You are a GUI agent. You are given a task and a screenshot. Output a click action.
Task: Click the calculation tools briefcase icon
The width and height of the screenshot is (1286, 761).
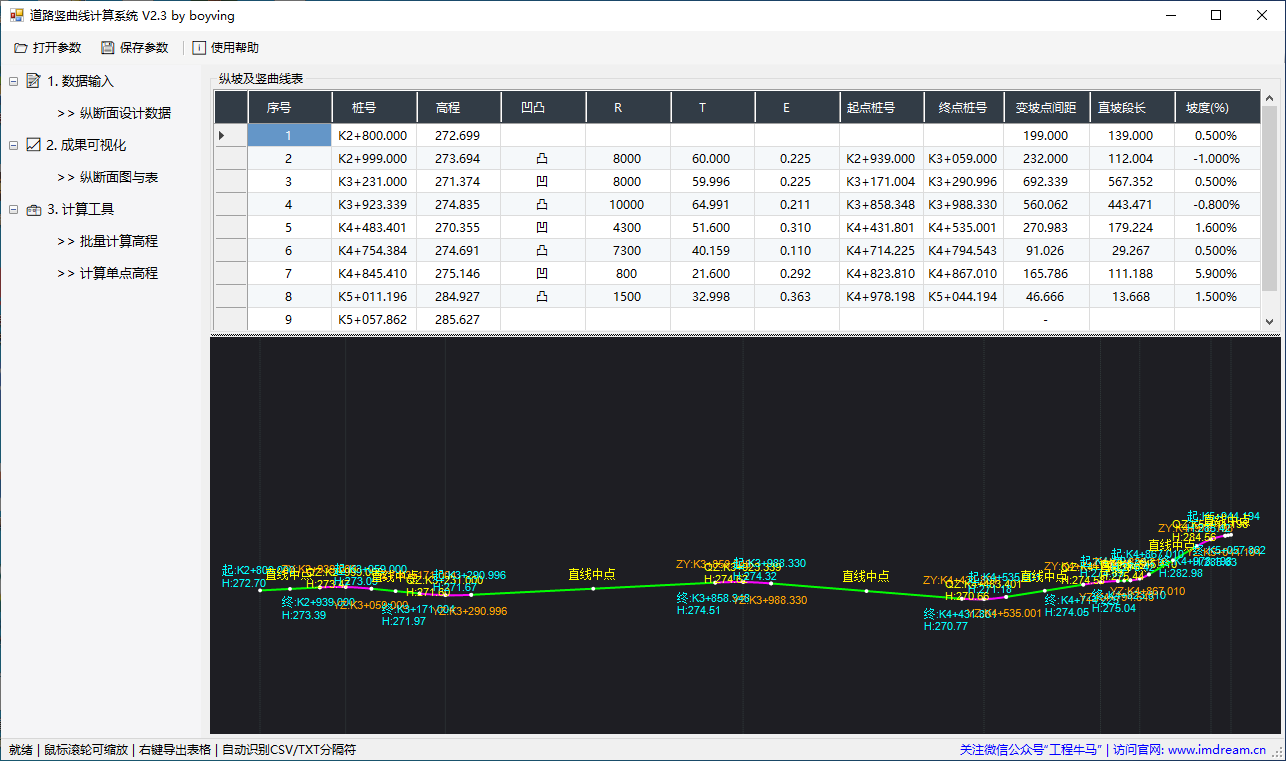[33, 209]
